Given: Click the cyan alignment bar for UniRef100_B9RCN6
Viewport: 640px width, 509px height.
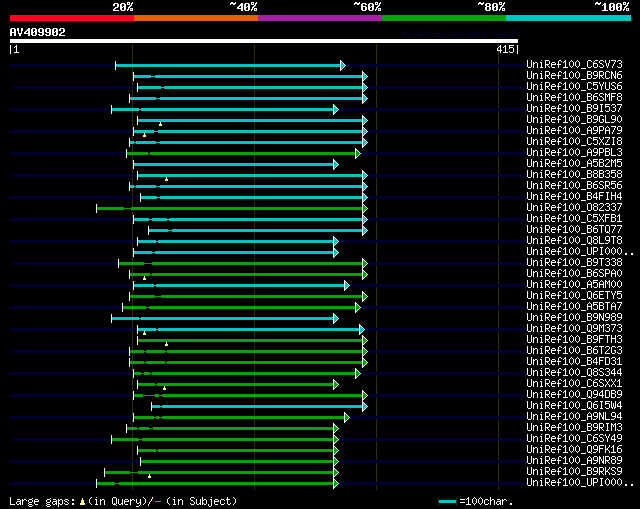Looking at the screenshot, I should pyautogui.click(x=248, y=76).
